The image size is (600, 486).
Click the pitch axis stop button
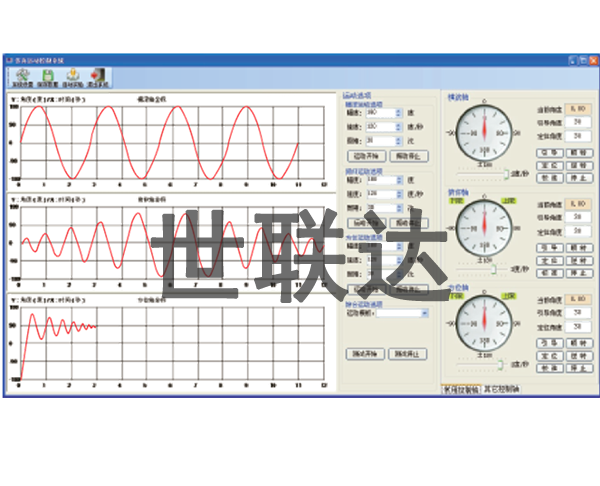579,273
